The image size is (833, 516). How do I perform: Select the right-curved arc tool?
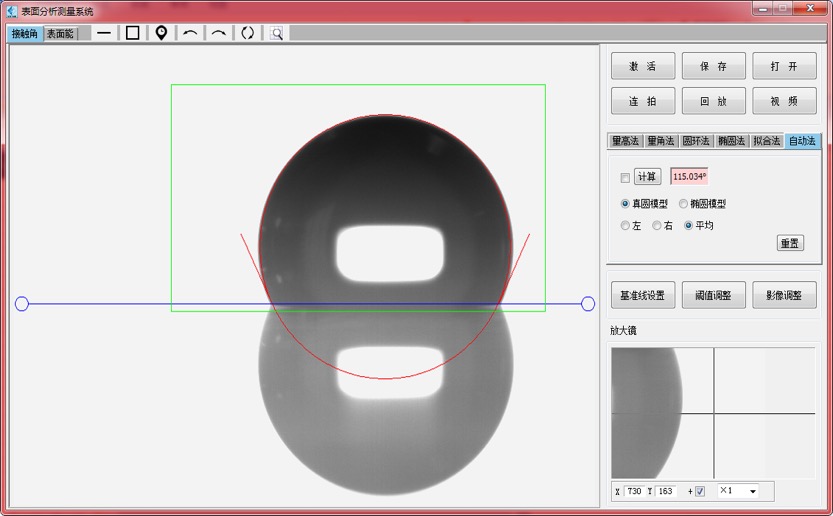point(218,33)
